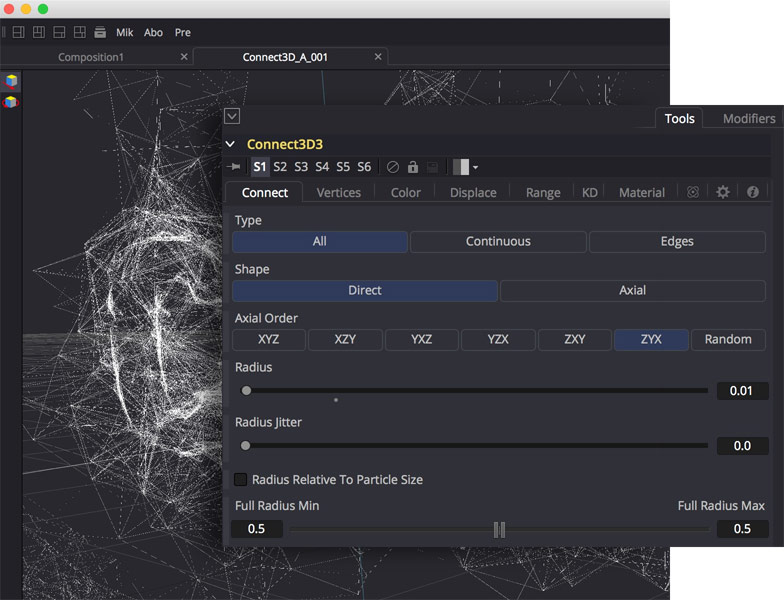Screen dimensions: 784x600
Task: Set Type to Continuous
Action: pos(498,242)
